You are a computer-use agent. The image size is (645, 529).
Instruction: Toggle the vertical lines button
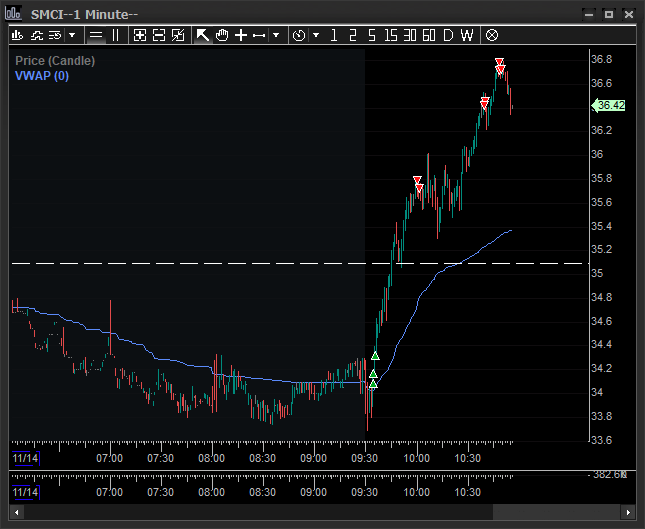(x=116, y=35)
